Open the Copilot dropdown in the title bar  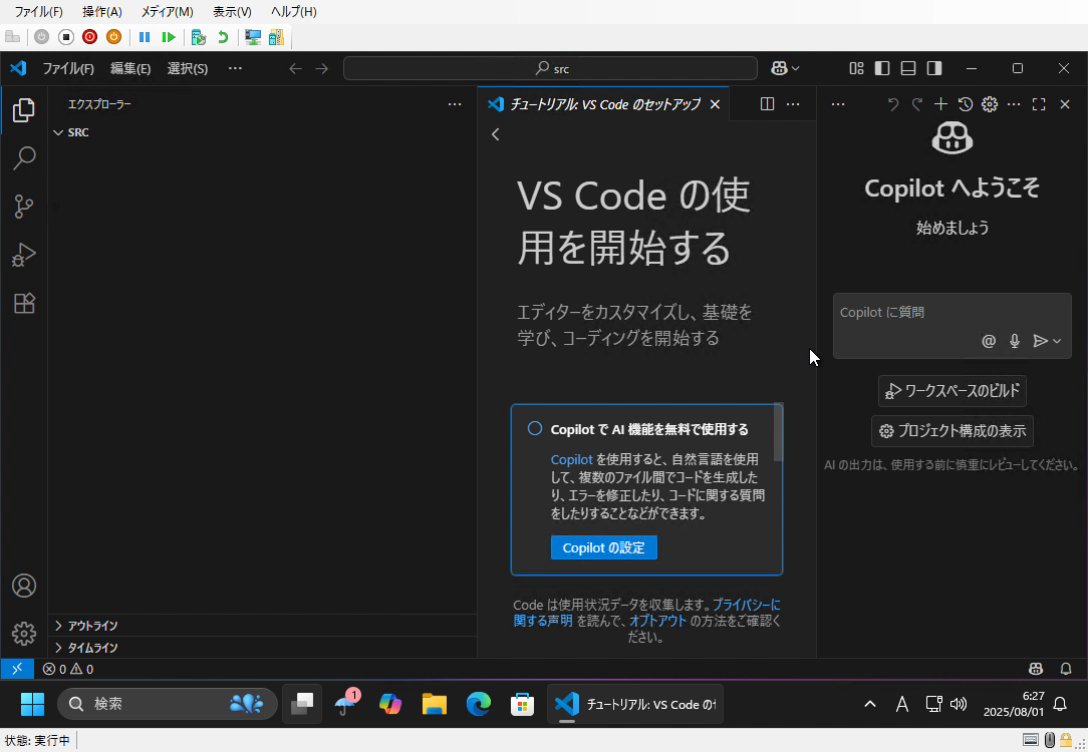785,68
